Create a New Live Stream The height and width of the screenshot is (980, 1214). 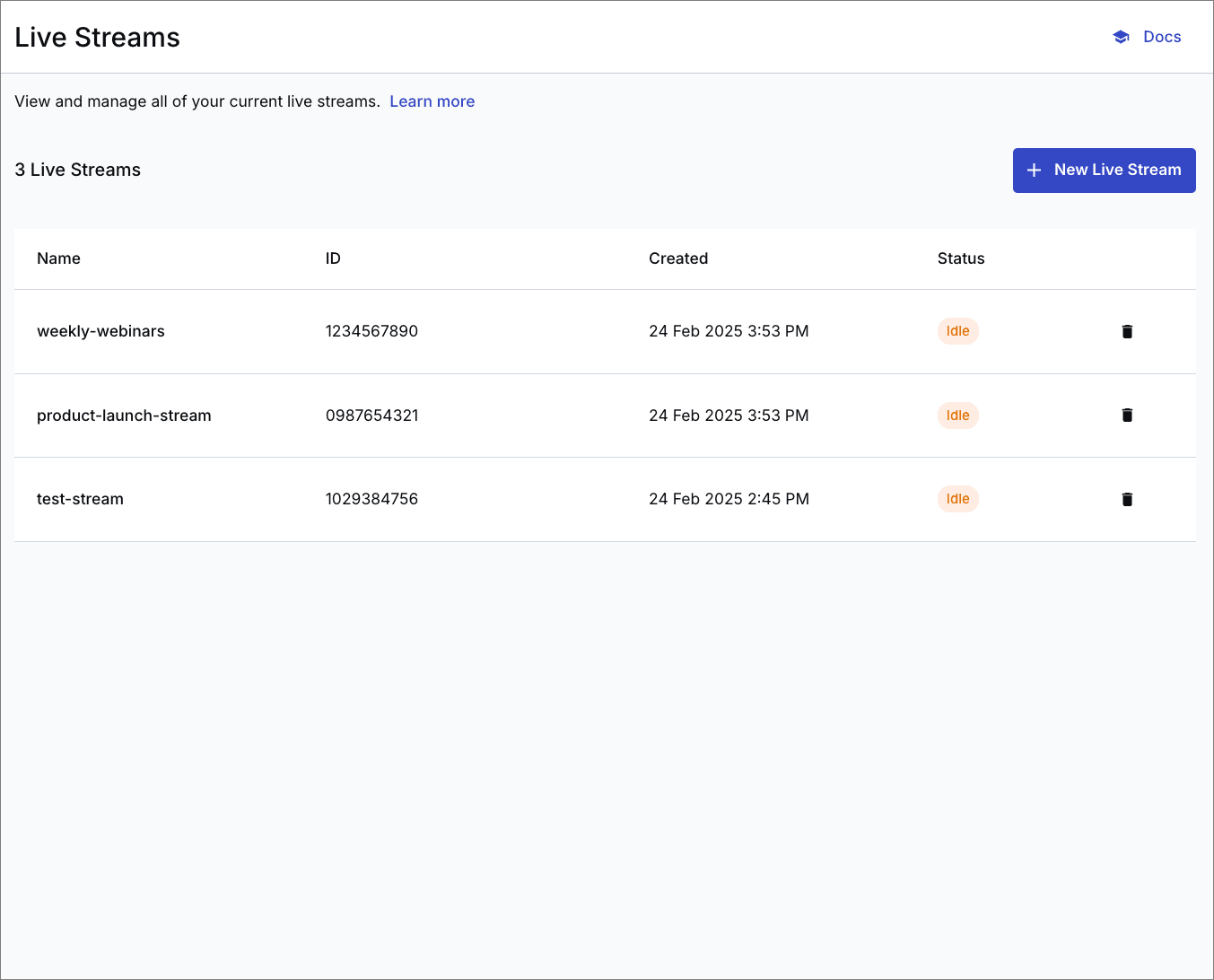click(1104, 170)
